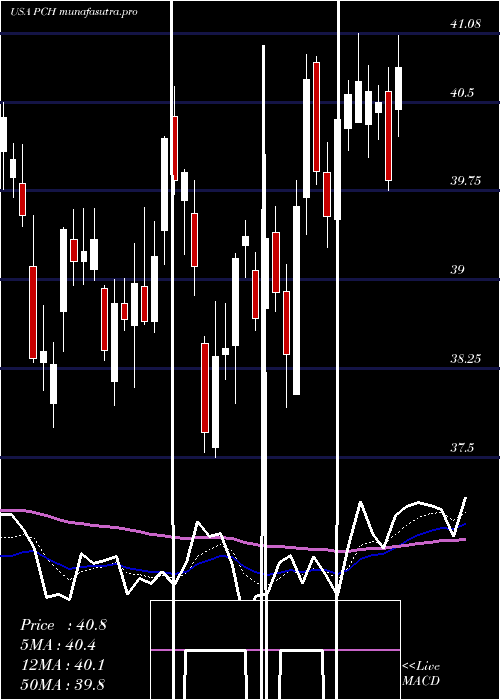Click the 38.25 price axis label
This screenshot has width=500, height=700.
[466, 358]
